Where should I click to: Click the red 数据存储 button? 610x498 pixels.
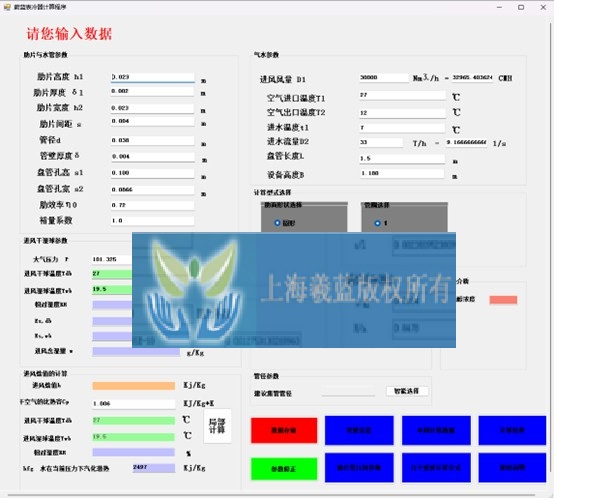284,430
